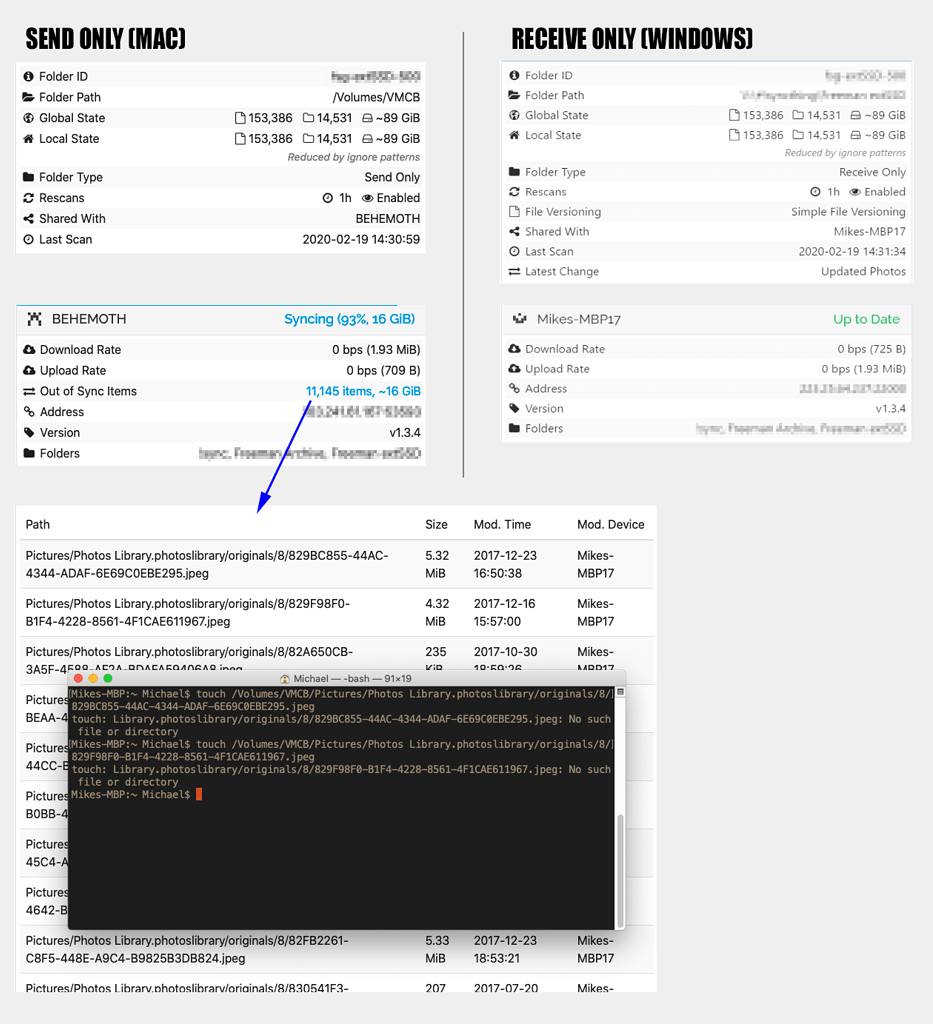Click the Send Only last scan 14:30:59 value
This screenshot has width=933, height=1024.
pos(361,240)
